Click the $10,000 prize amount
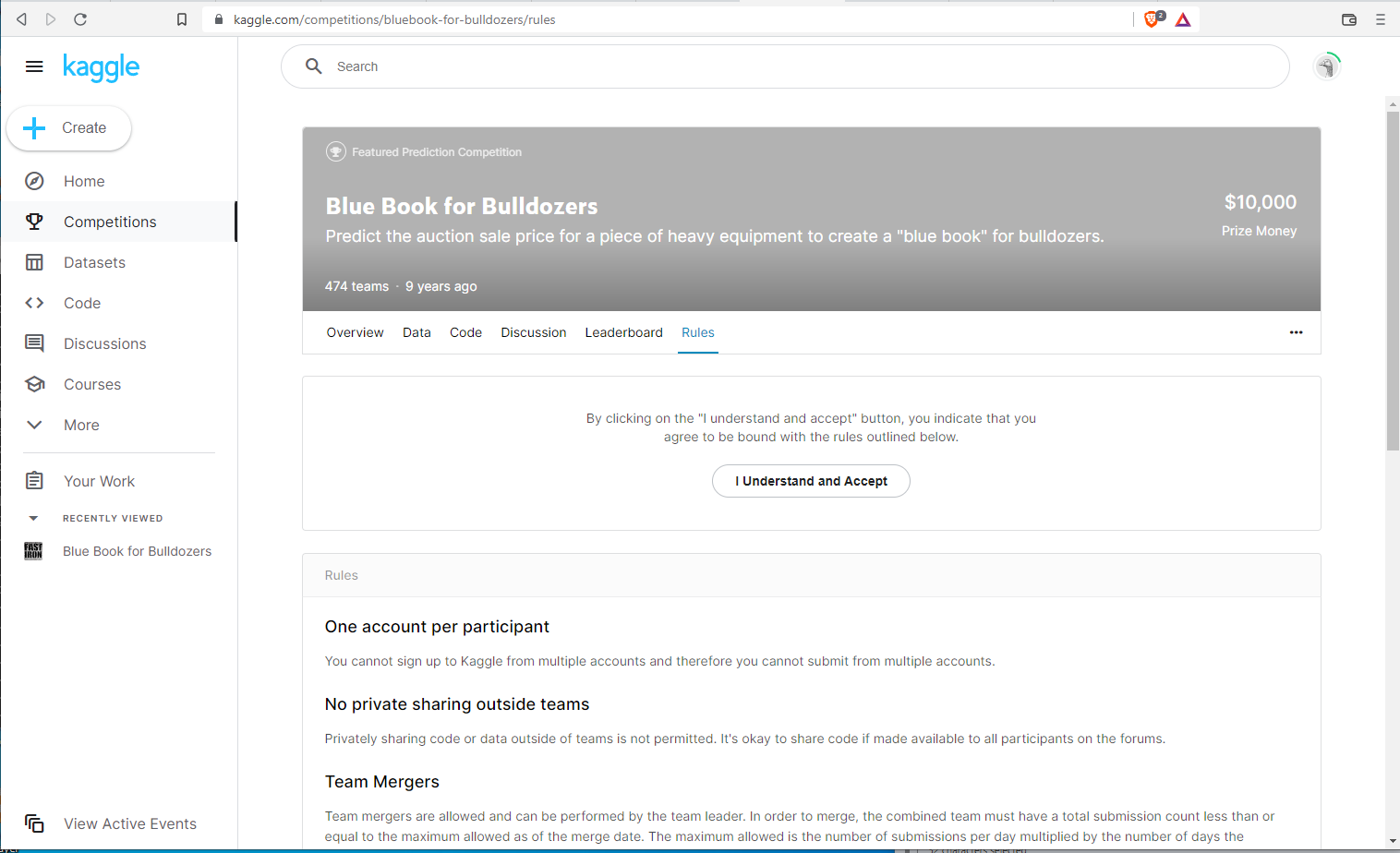 [x=1261, y=202]
